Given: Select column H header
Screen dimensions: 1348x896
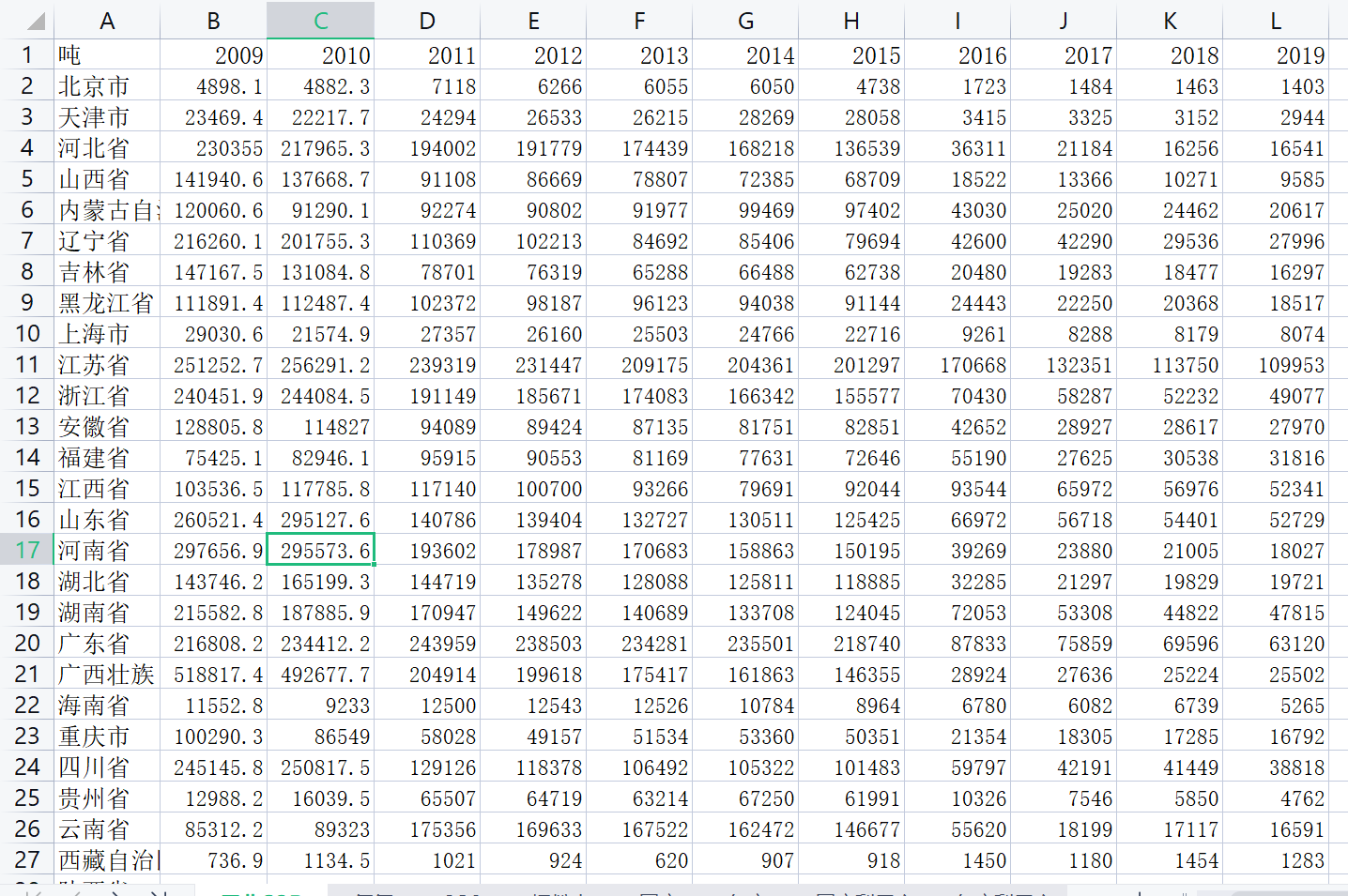Looking at the screenshot, I should point(851,21).
